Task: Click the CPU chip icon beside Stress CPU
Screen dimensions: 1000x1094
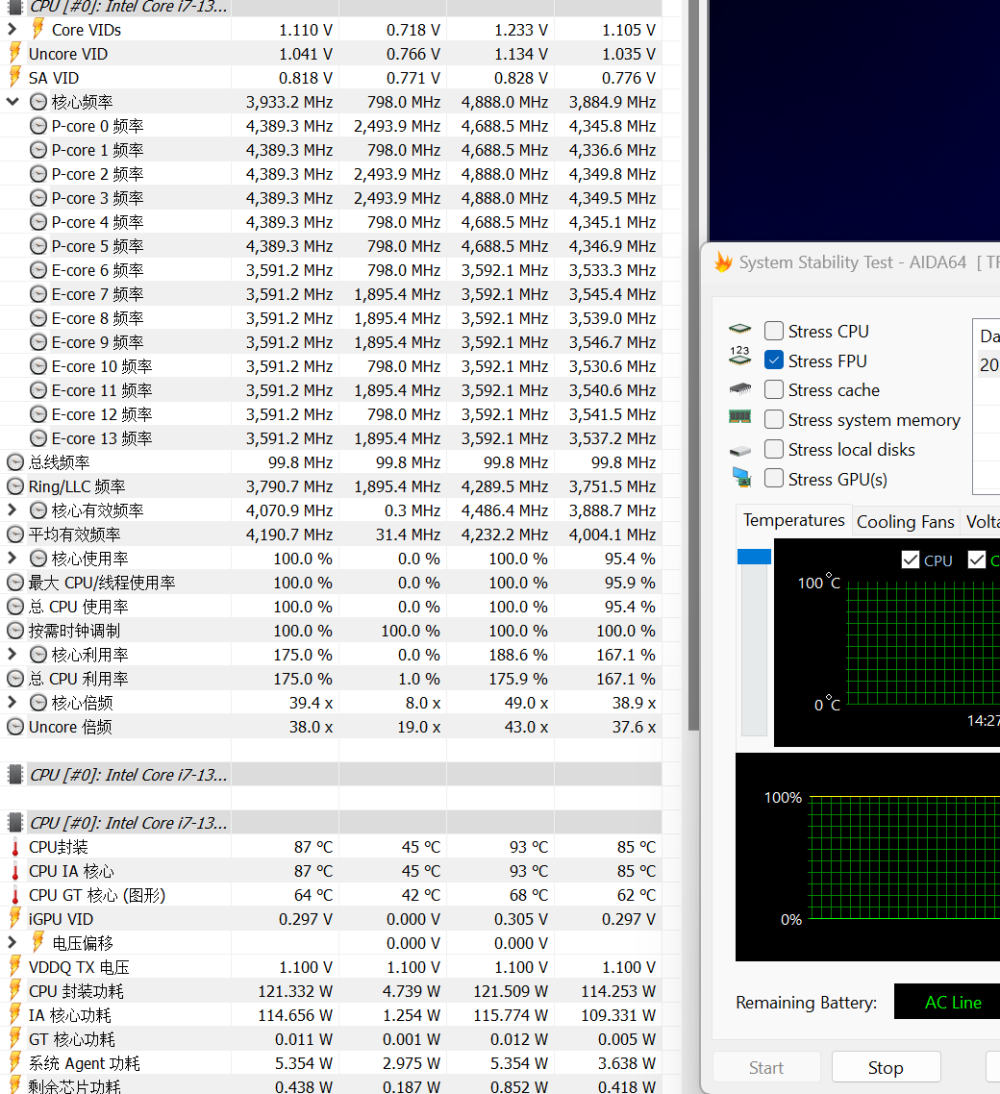Action: [740, 331]
